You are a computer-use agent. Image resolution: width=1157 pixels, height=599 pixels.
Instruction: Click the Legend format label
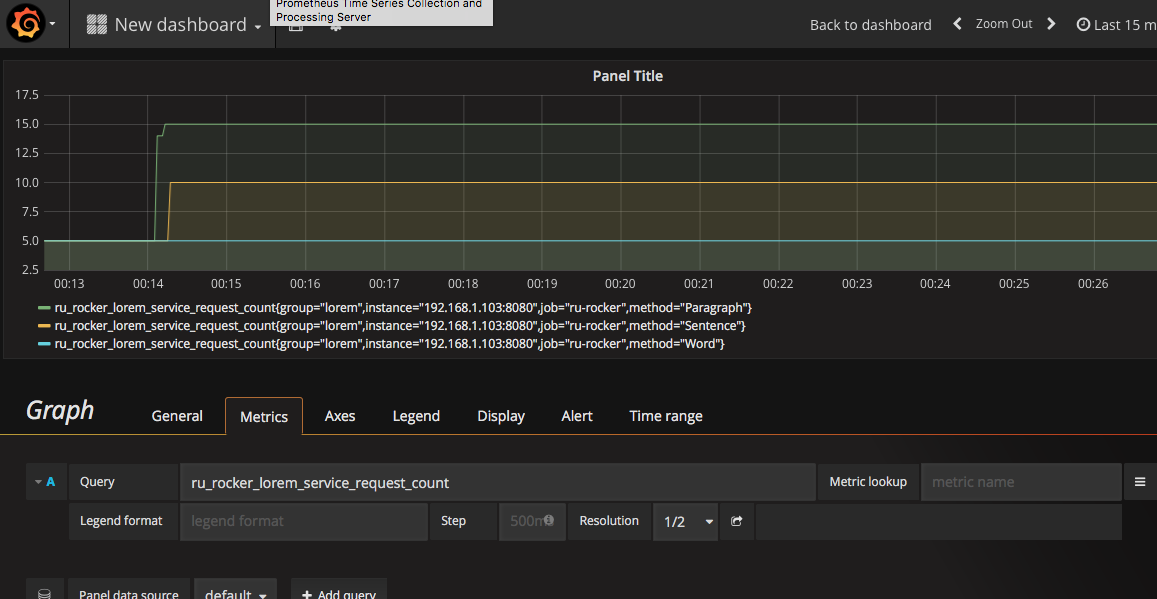121,521
